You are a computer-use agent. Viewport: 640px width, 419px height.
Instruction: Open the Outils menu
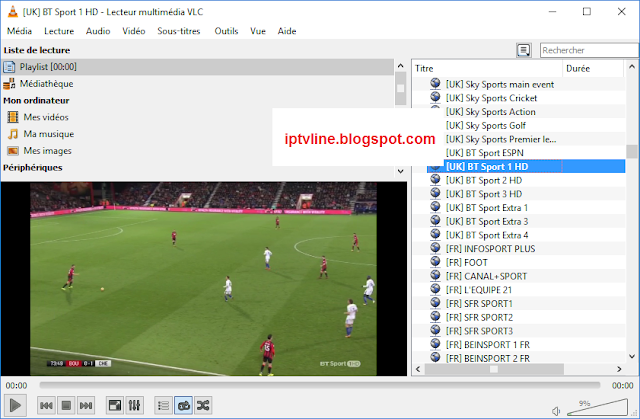click(226, 31)
